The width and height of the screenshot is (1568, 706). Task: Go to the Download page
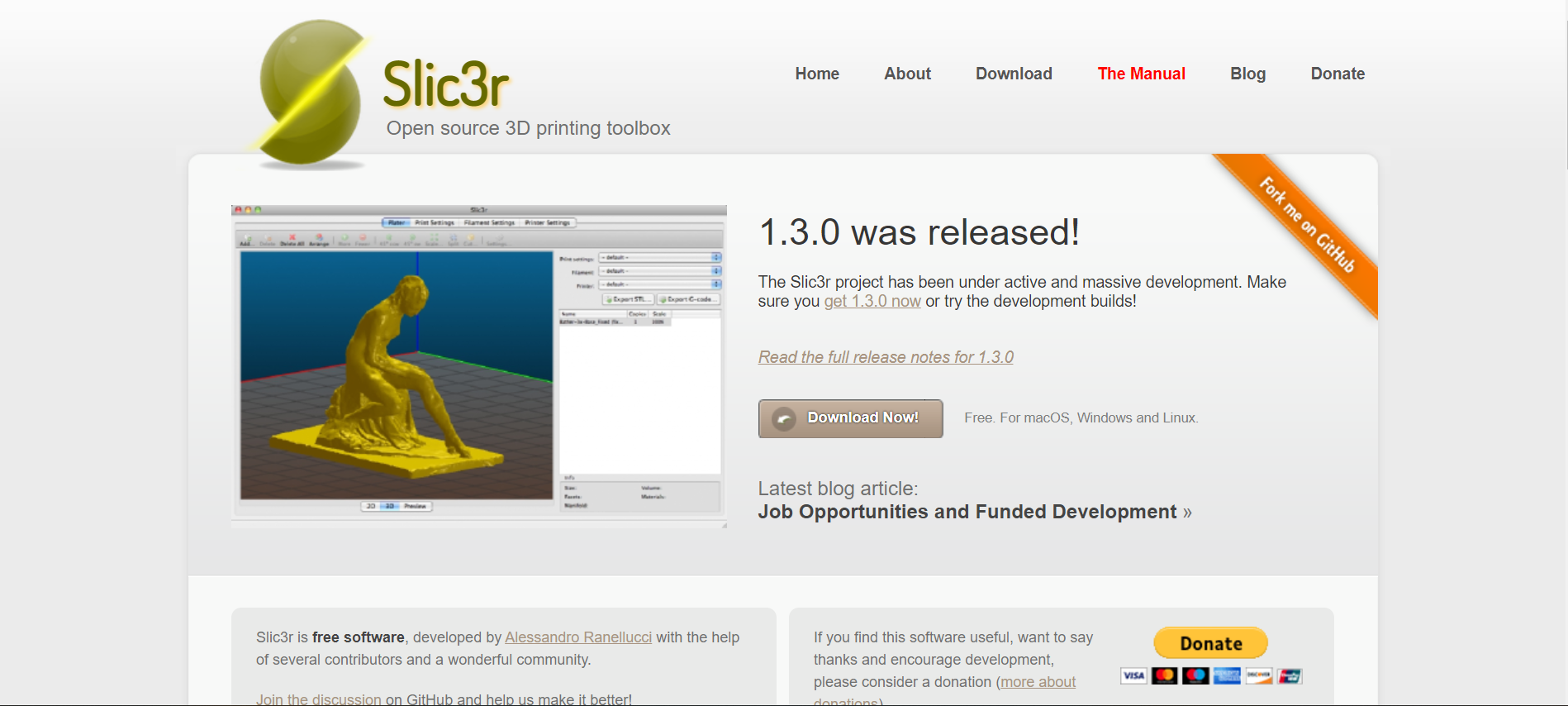(1014, 74)
